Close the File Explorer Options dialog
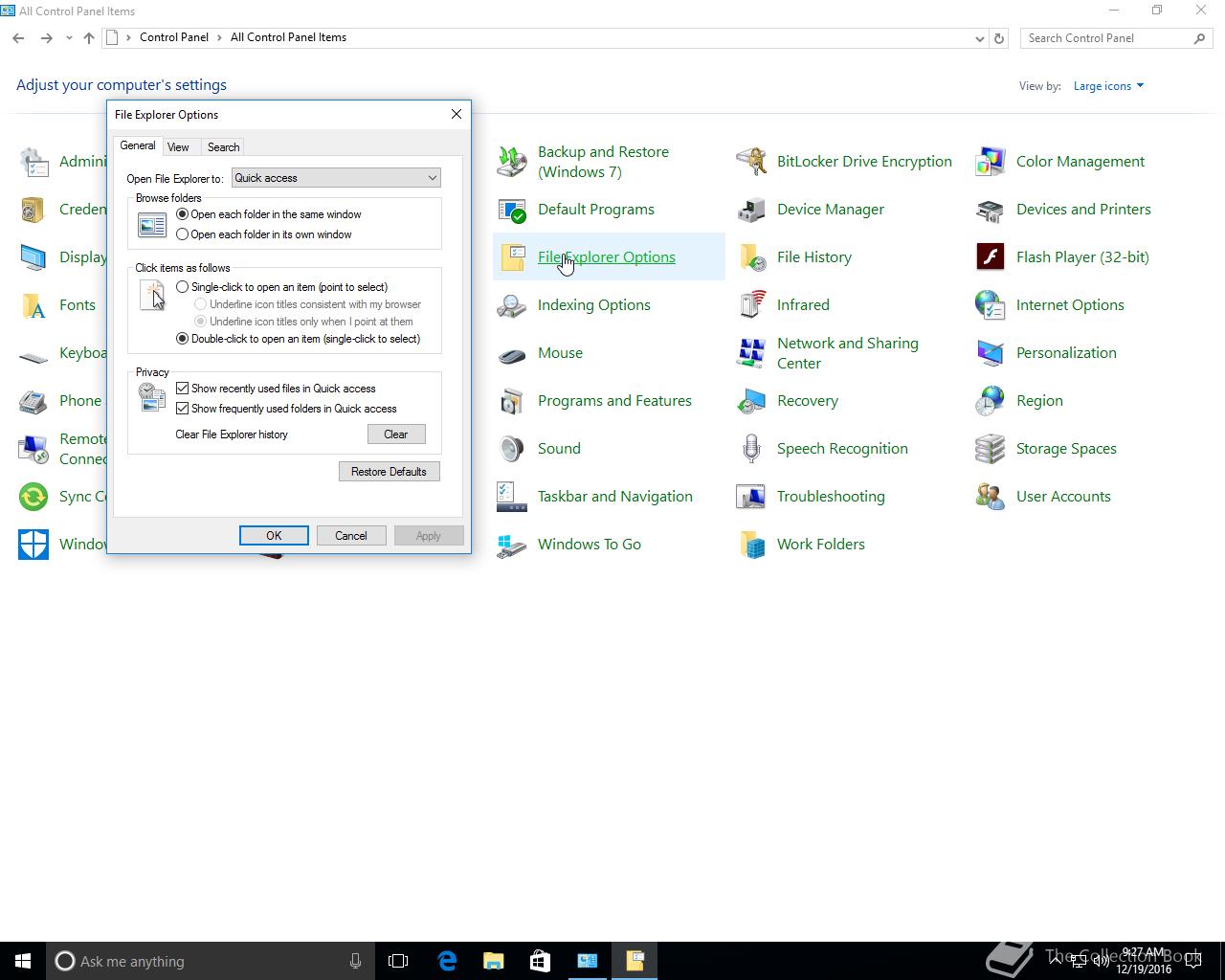This screenshot has width=1225, height=980. pyautogui.click(x=457, y=114)
